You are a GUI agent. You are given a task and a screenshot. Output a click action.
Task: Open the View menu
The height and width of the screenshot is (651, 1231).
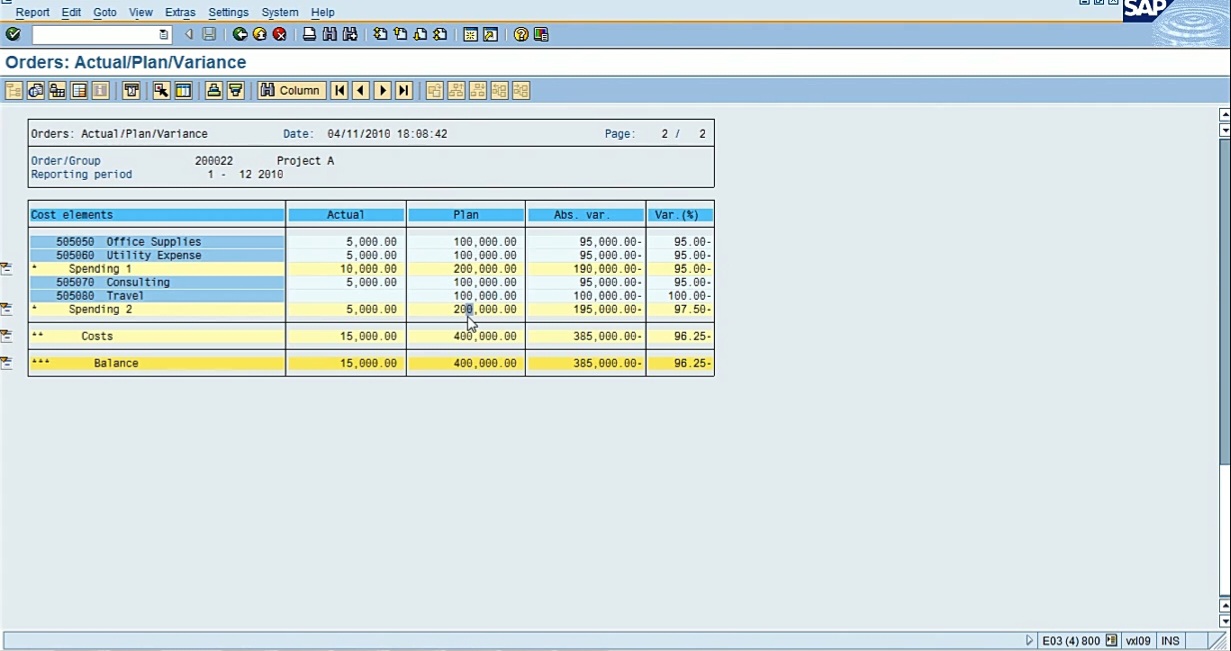pyautogui.click(x=140, y=12)
